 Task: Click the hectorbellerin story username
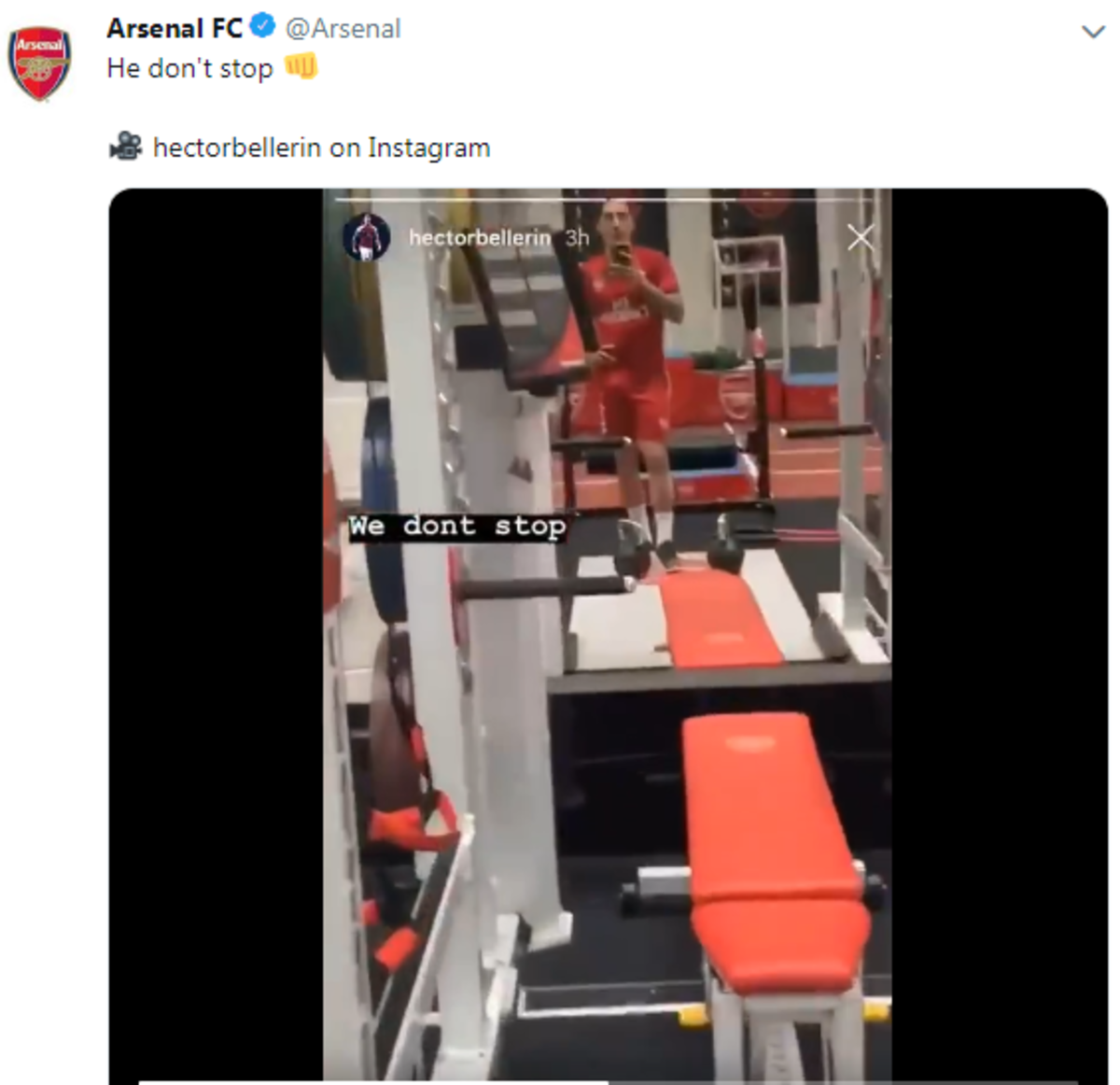pos(480,238)
